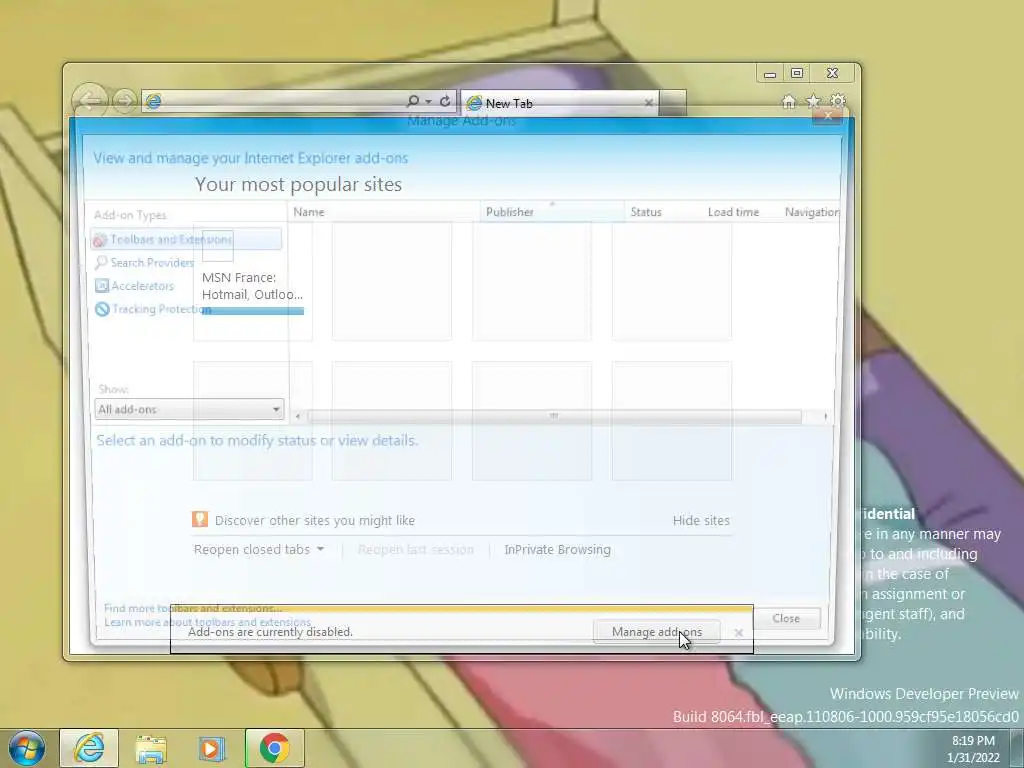Open the MSN France Hotmail site tile
This screenshot has width=1024, height=768.
253,281
